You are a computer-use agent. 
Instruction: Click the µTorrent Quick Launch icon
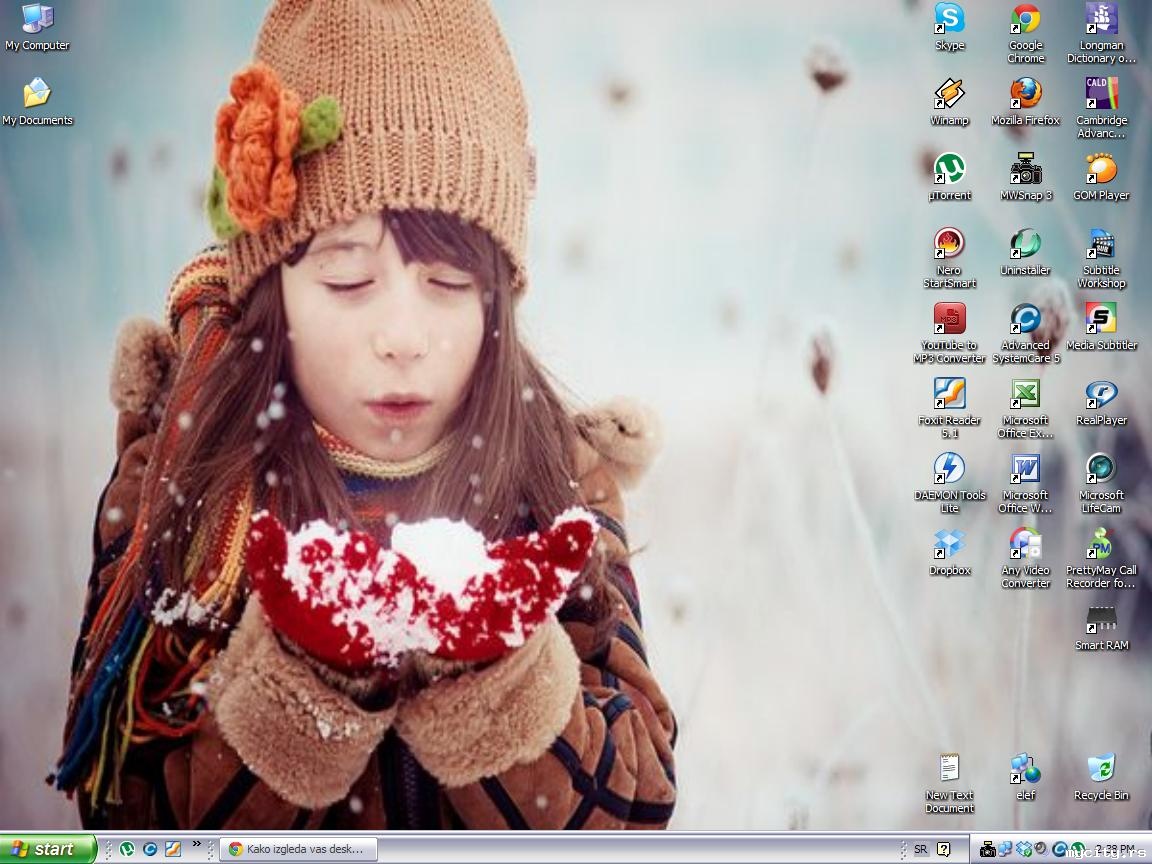[128, 849]
